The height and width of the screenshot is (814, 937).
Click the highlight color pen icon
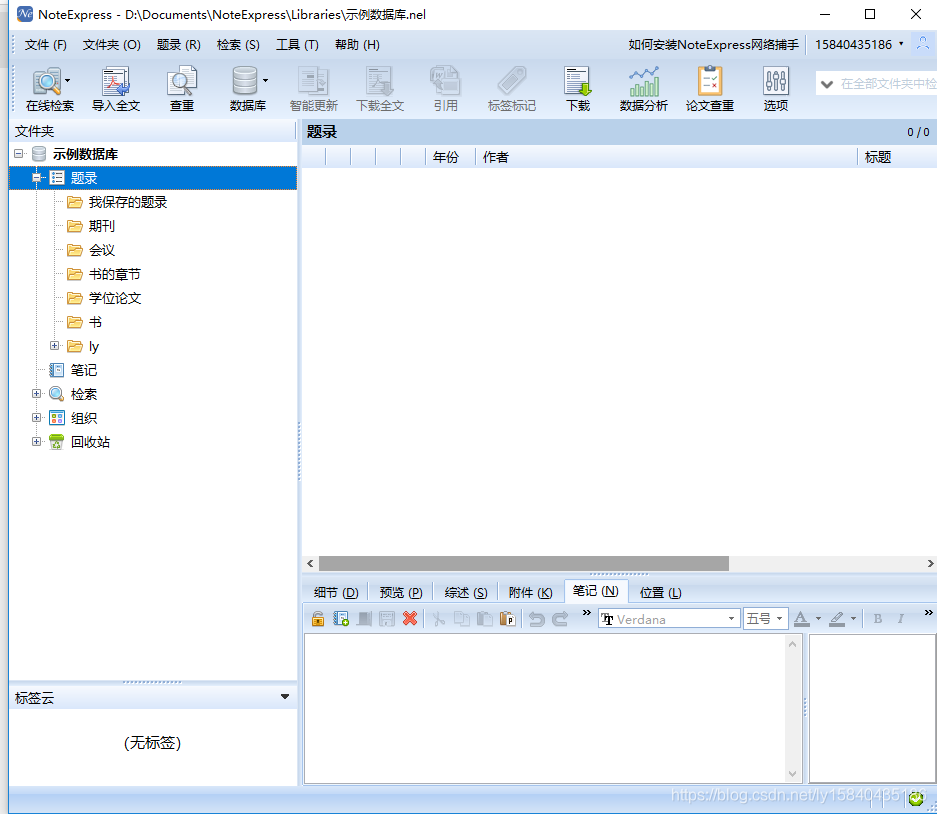click(x=837, y=619)
